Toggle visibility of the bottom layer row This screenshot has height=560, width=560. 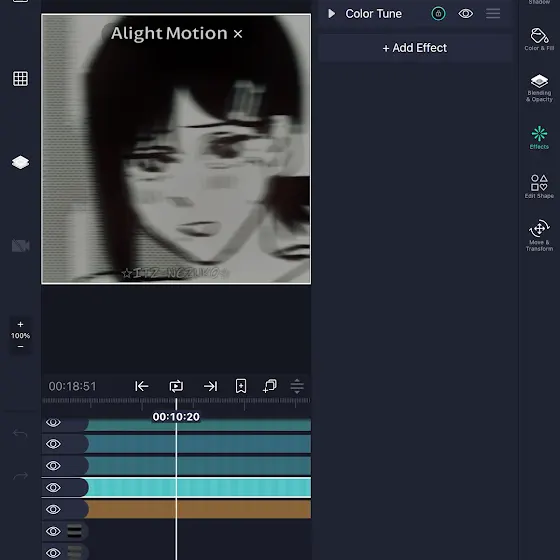[53, 553]
